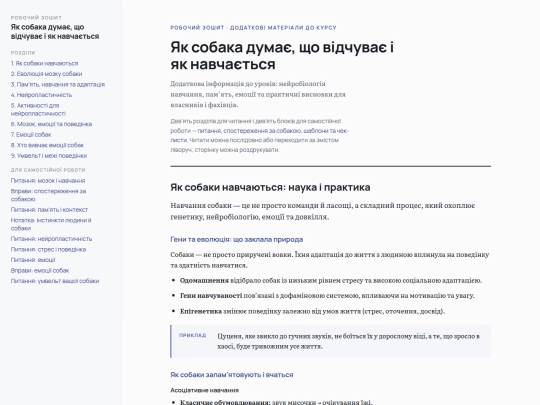Go to 'Питання: умвельт вашої собаки'

(55, 281)
